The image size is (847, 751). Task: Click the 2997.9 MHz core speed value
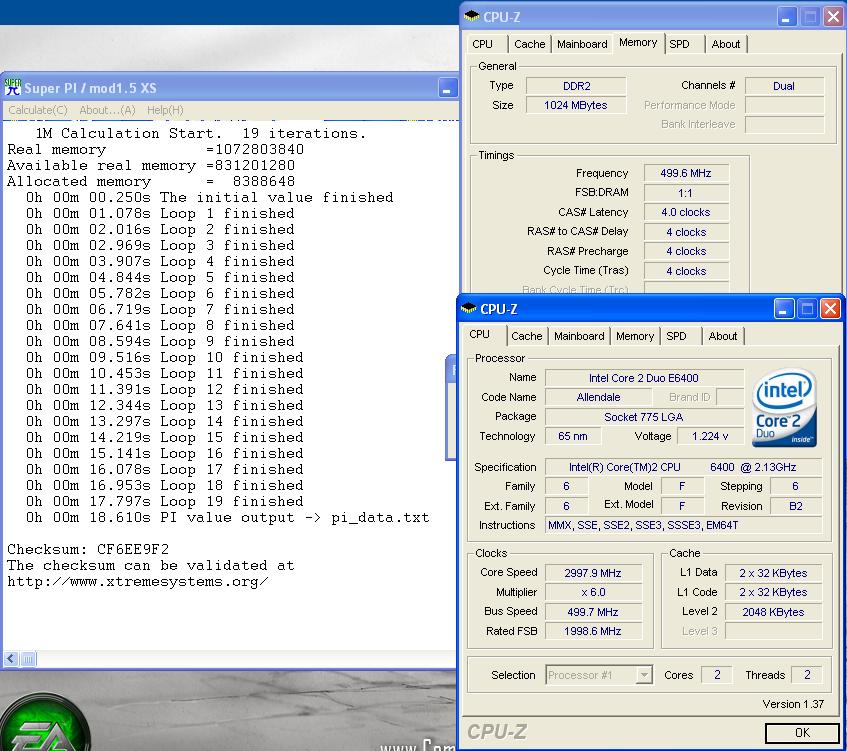pyautogui.click(x=593, y=573)
